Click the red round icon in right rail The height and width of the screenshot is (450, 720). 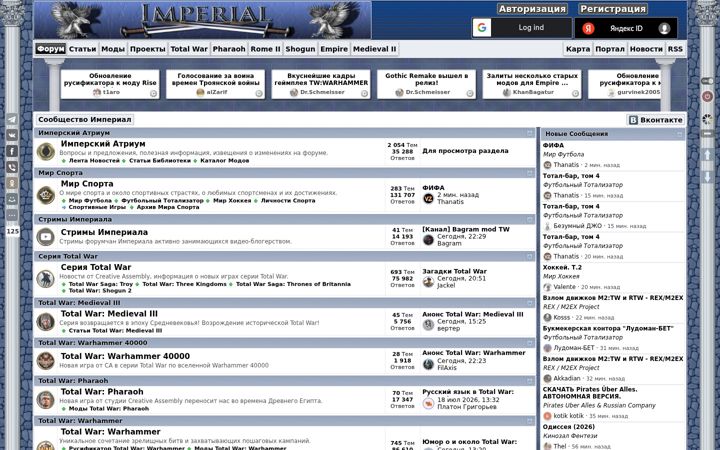pyautogui.click(x=707, y=96)
